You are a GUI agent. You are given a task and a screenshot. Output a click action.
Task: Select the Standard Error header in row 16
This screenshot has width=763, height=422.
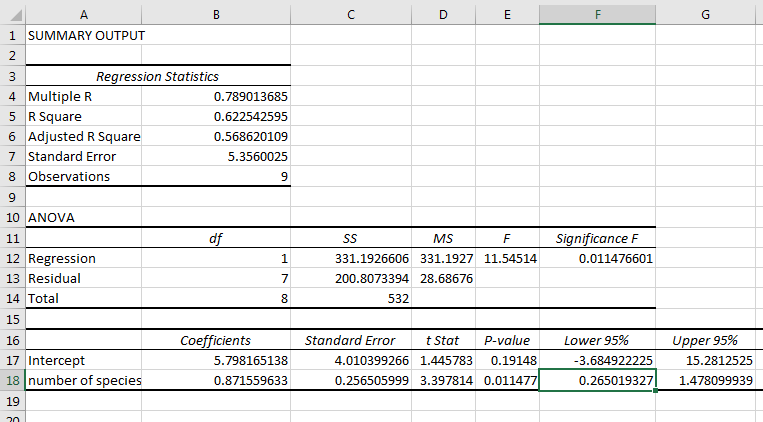[351, 340]
